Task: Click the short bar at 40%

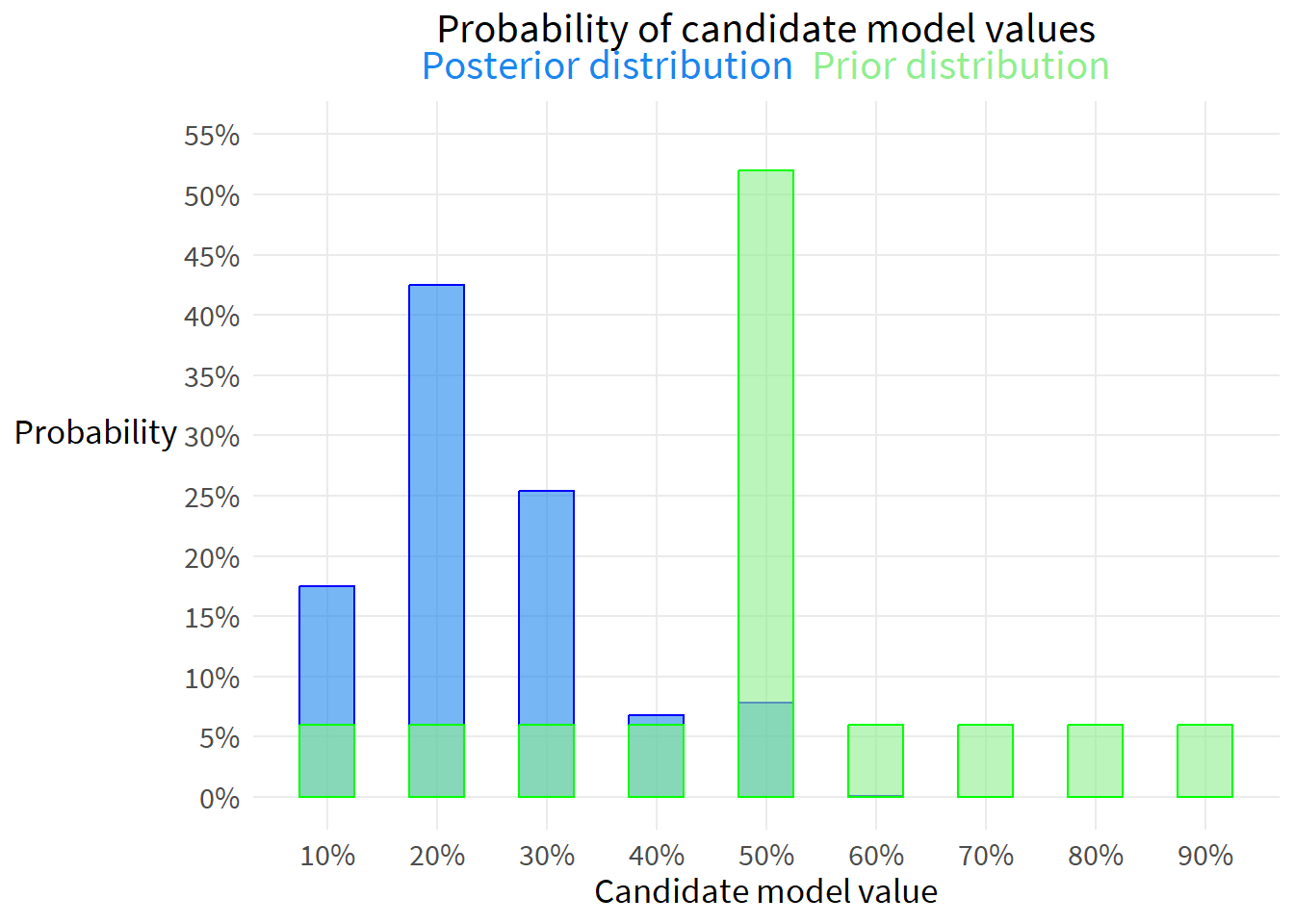Action: 656,758
